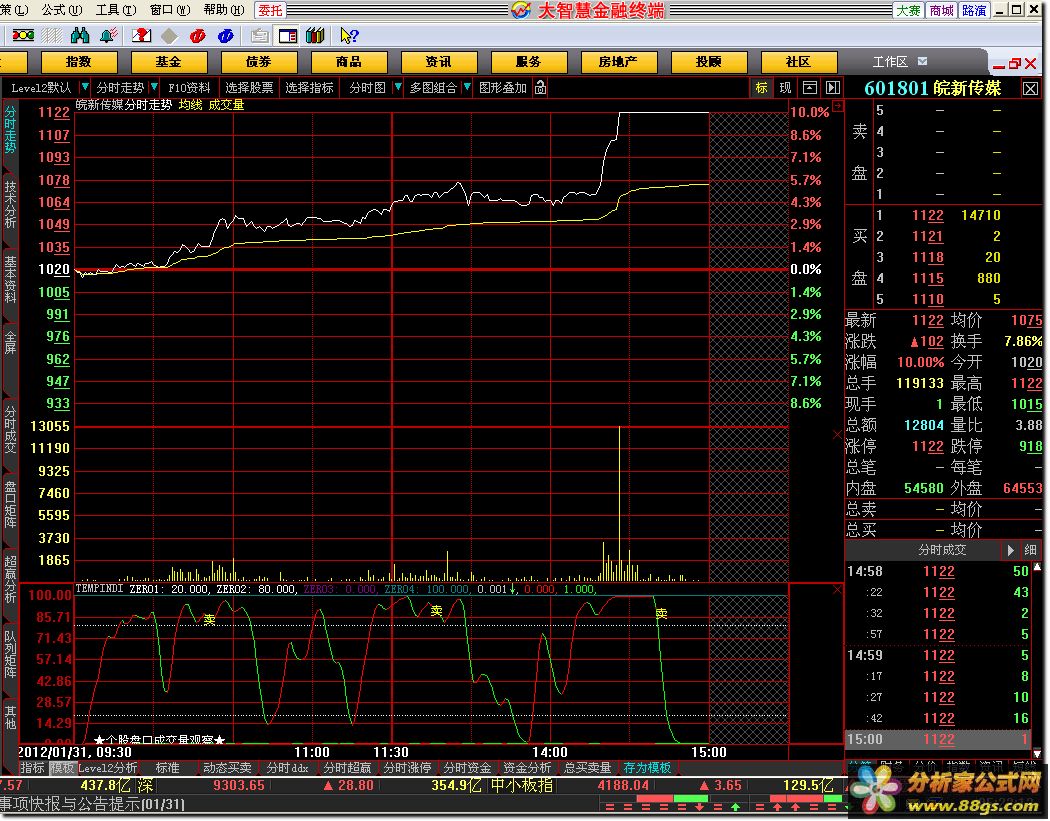Expand the Level2默认 dropdown arrow

85,87
